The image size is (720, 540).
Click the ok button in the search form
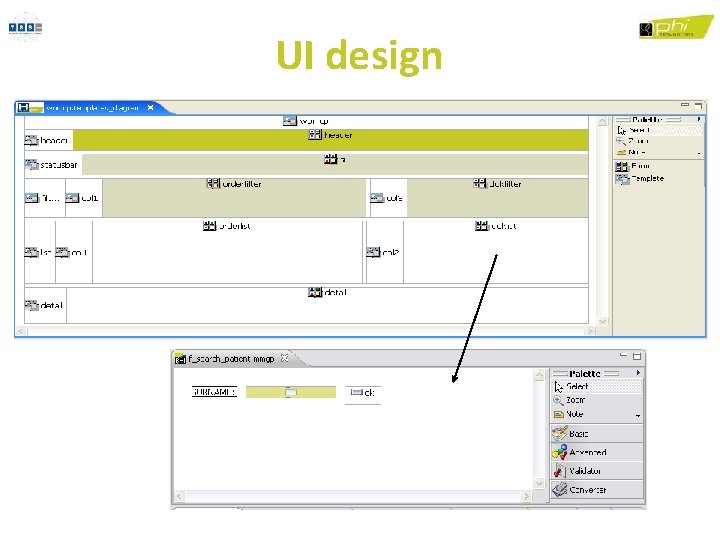pyautogui.click(x=363, y=393)
